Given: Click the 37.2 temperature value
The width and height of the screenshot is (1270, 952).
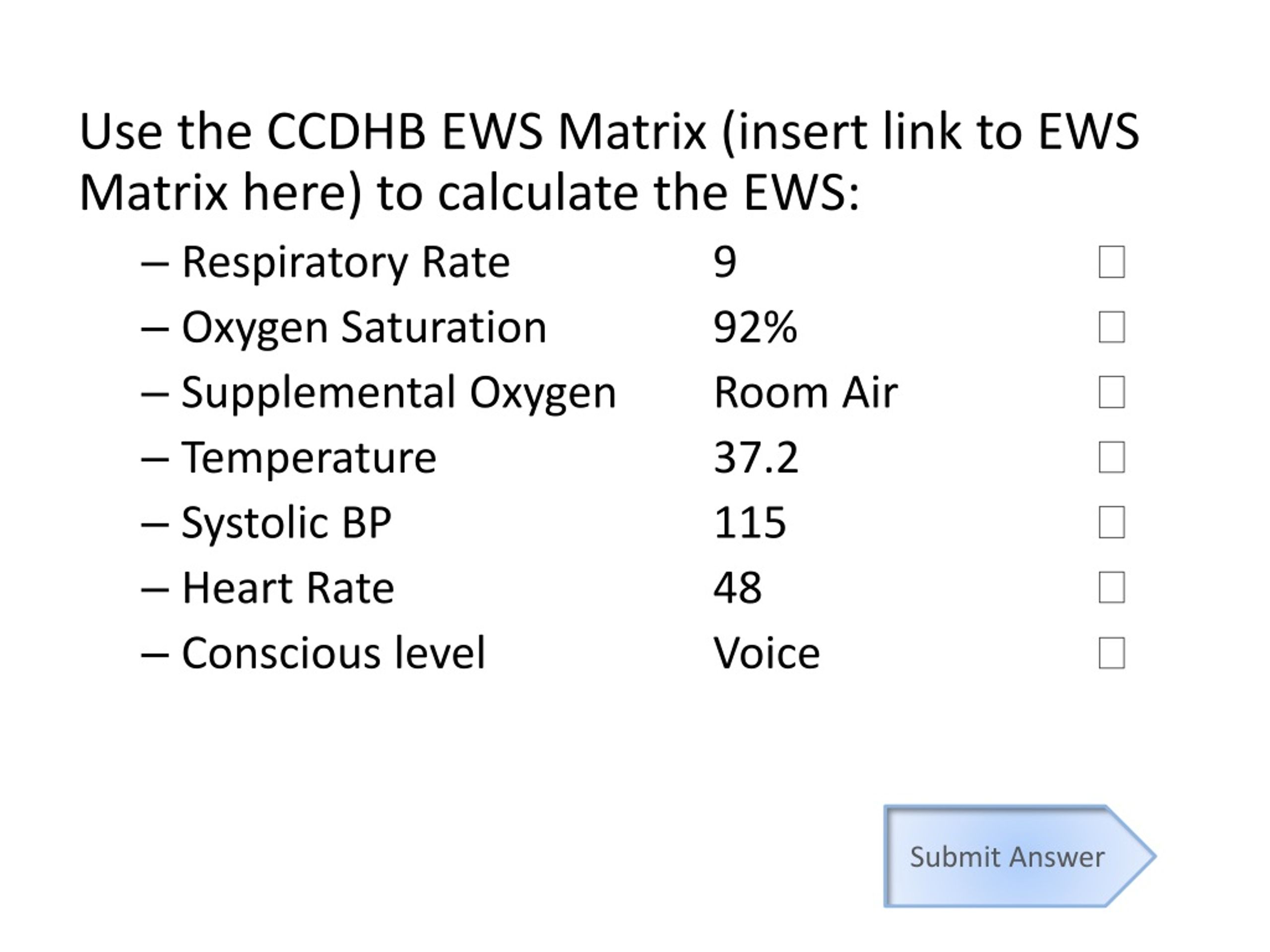Looking at the screenshot, I should pyautogui.click(x=756, y=458).
